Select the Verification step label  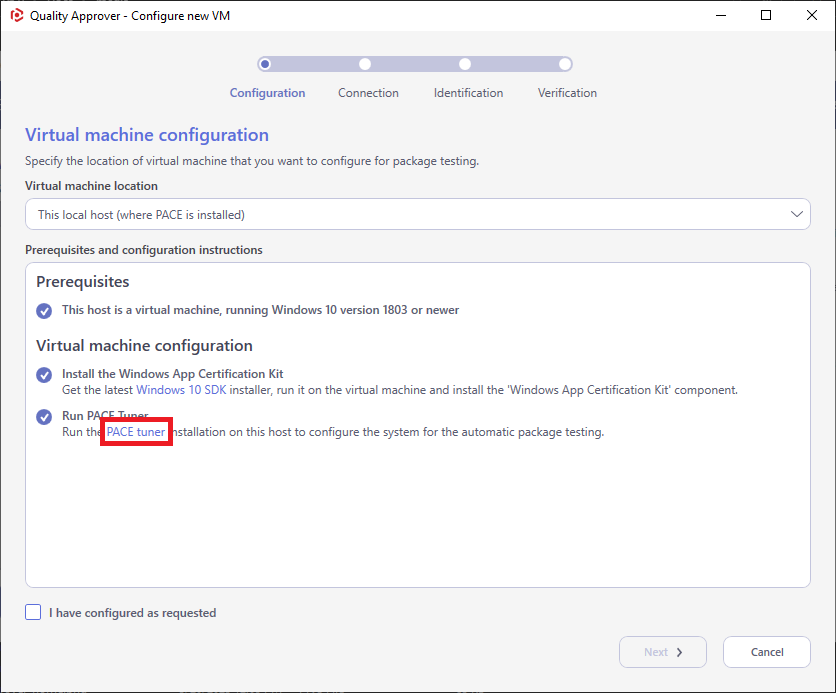coord(567,93)
